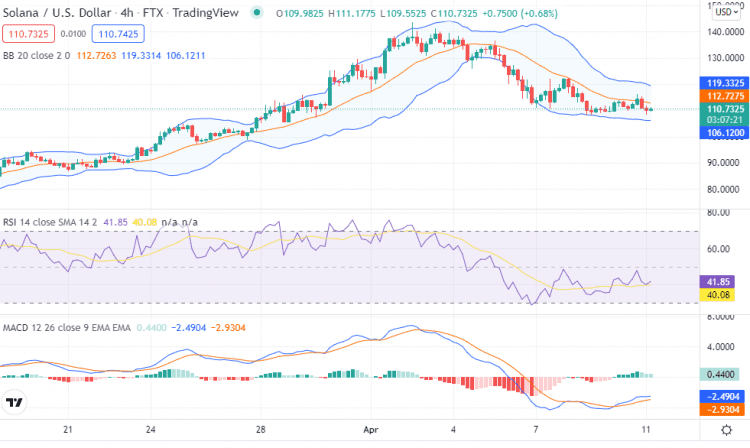Click the 24 date on time axis
This screenshot has height=448, width=750.
(150, 429)
